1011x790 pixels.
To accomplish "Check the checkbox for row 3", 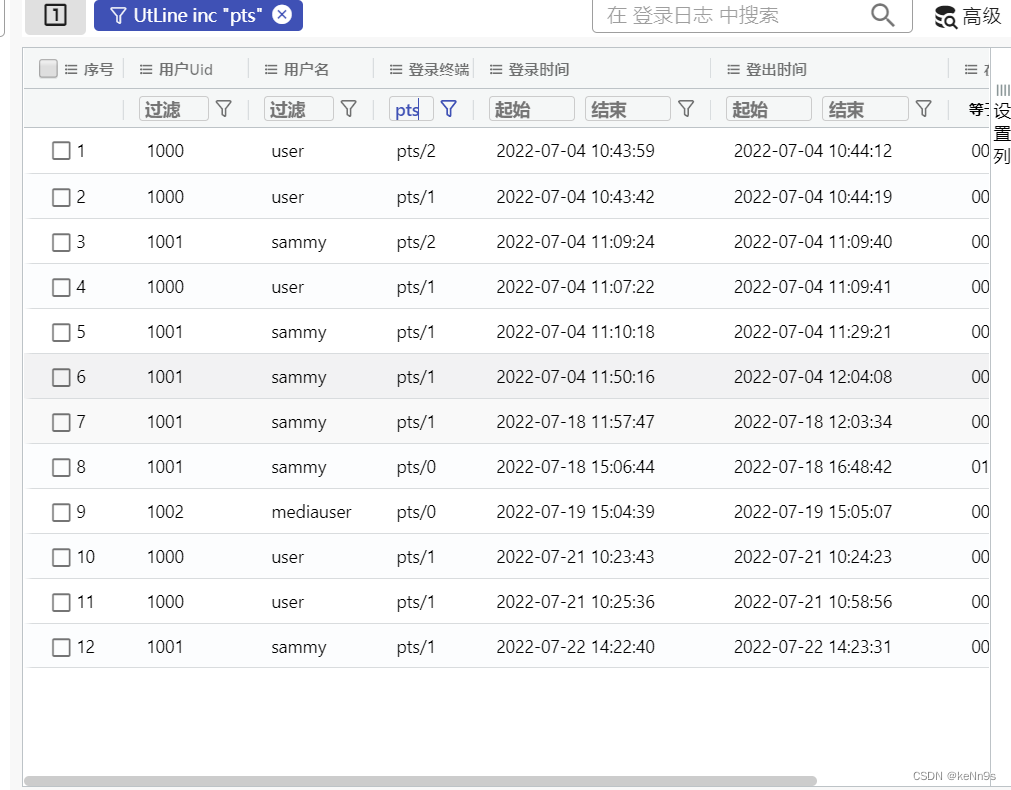I will (x=61, y=242).
